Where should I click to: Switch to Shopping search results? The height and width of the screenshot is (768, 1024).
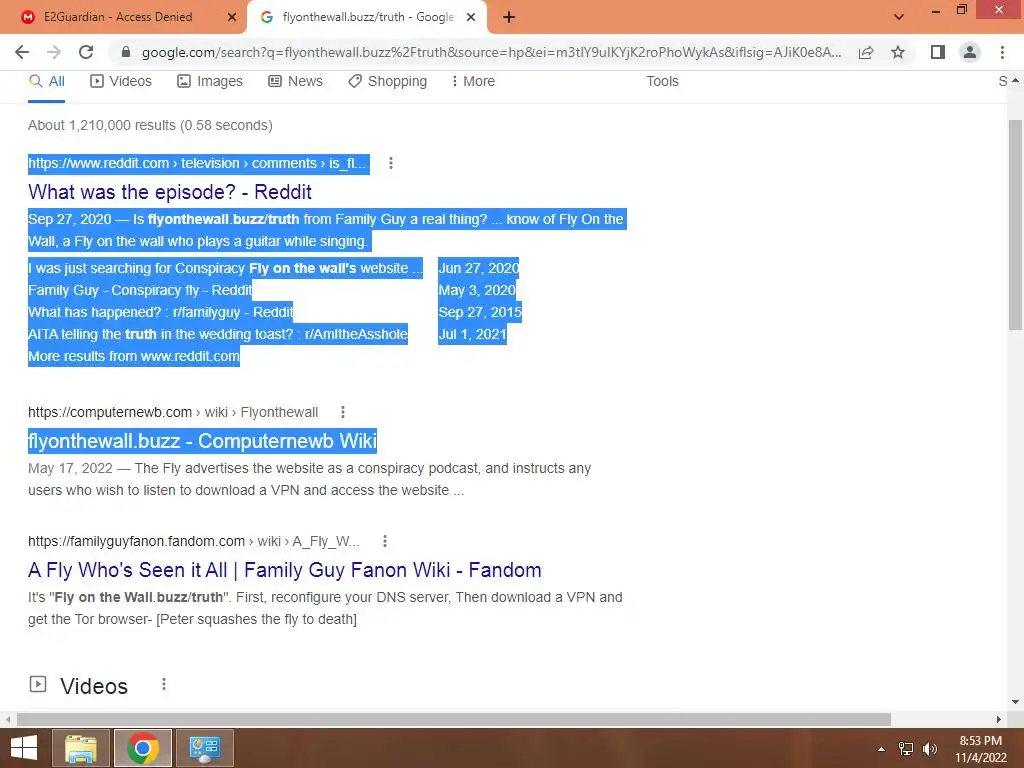click(x=387, y=81)
